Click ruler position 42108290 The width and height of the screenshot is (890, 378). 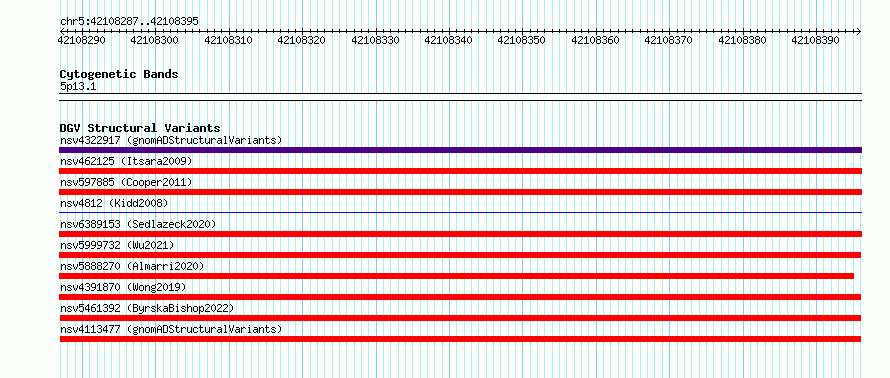point(82,40)
